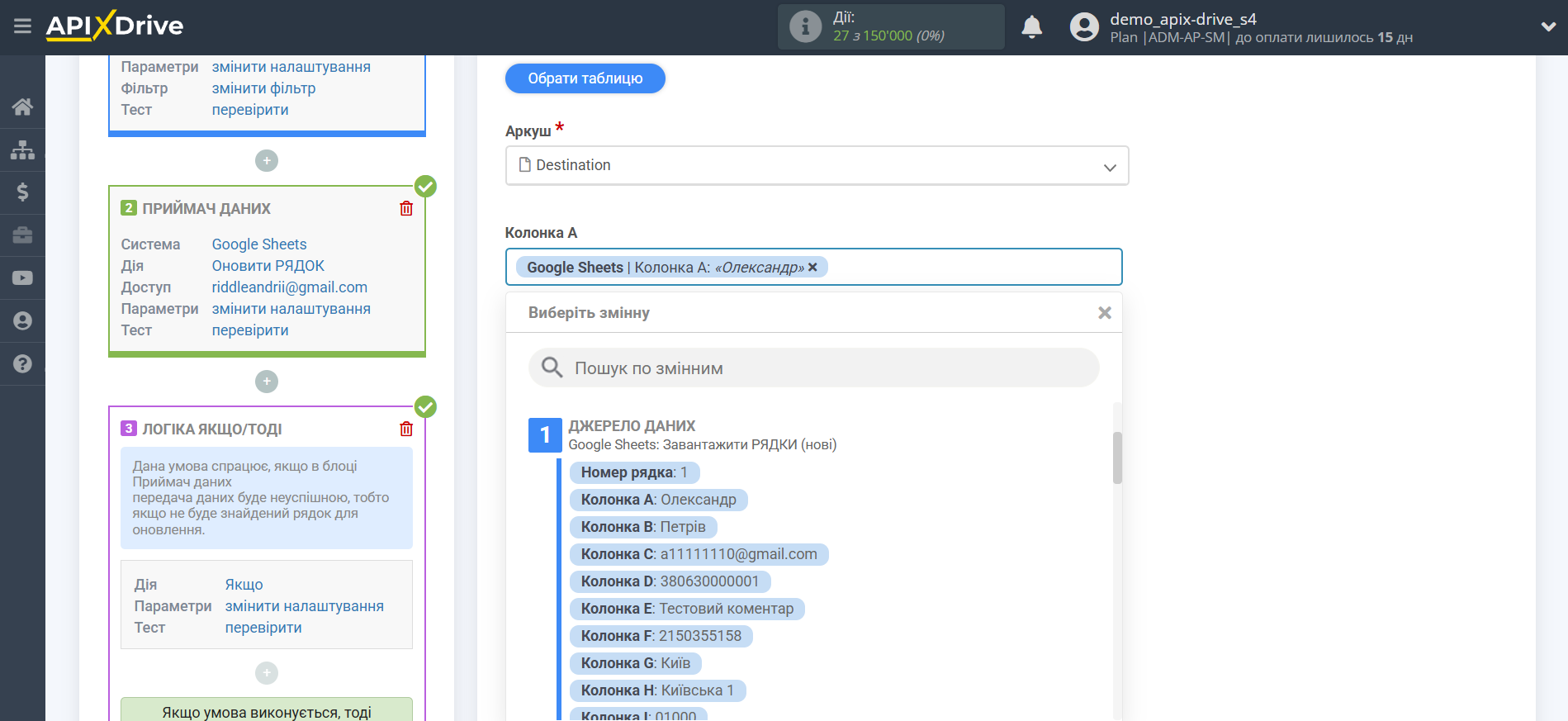The height and width of the screenshot is (721, 1568).
Task: Go to Home in the sidebar
Action: pyautogui.click(x=22, y=107)
